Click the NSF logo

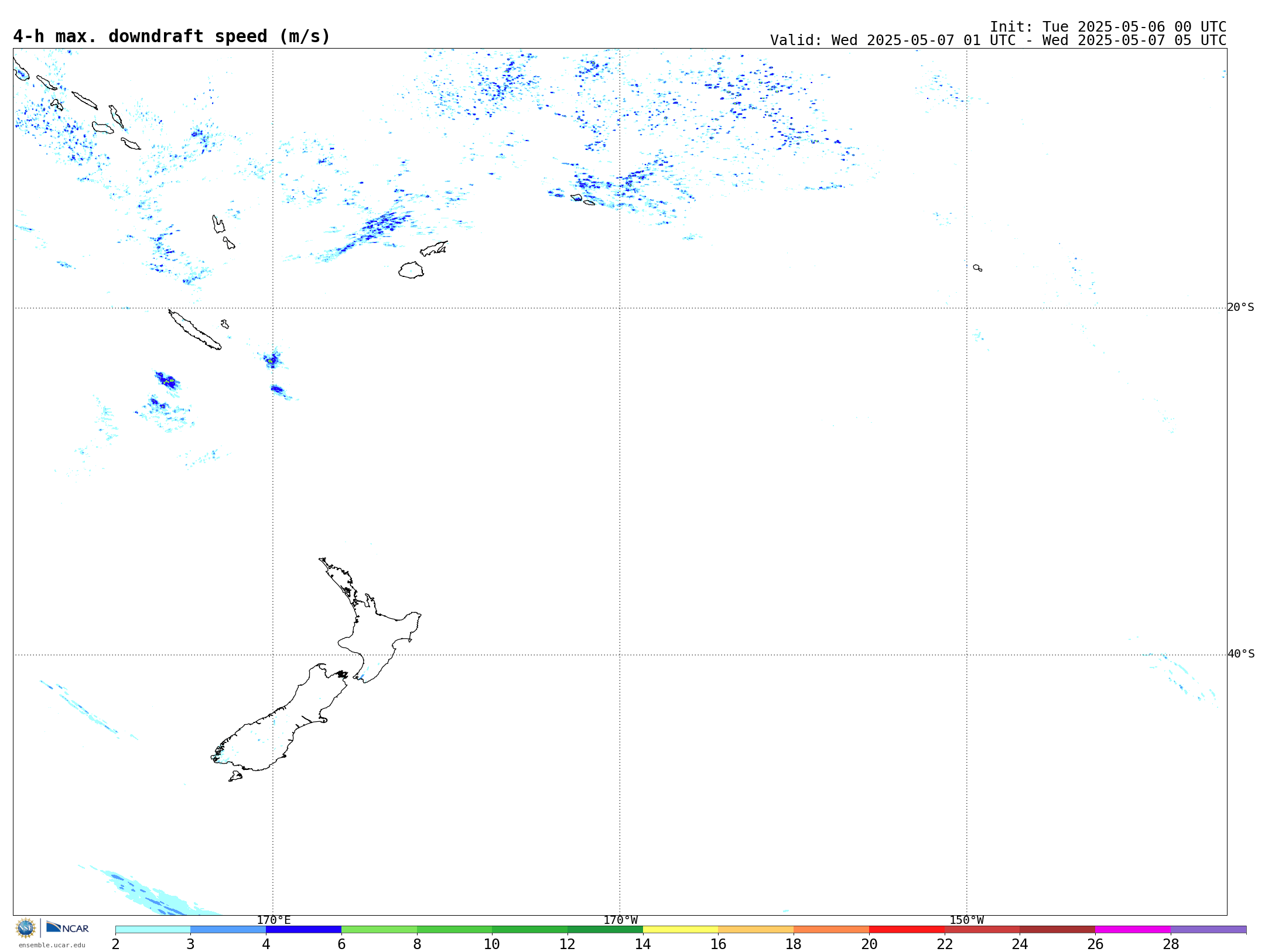click(26, 928)
